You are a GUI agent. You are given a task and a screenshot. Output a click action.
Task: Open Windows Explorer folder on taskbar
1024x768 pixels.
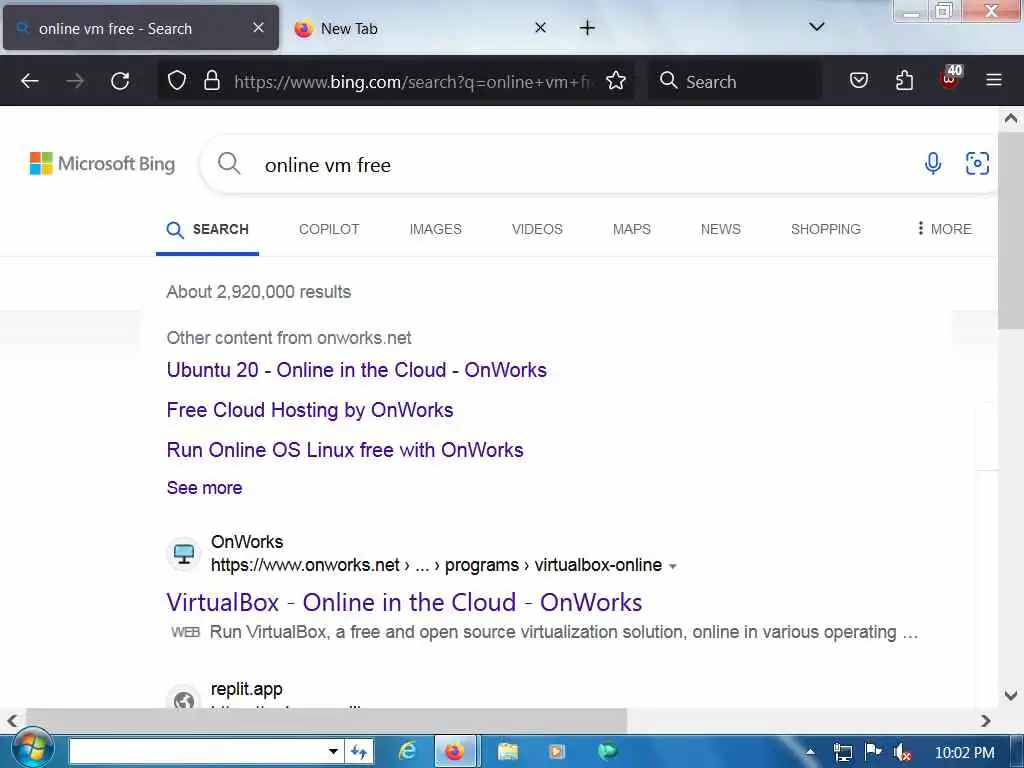pos(508,751)
